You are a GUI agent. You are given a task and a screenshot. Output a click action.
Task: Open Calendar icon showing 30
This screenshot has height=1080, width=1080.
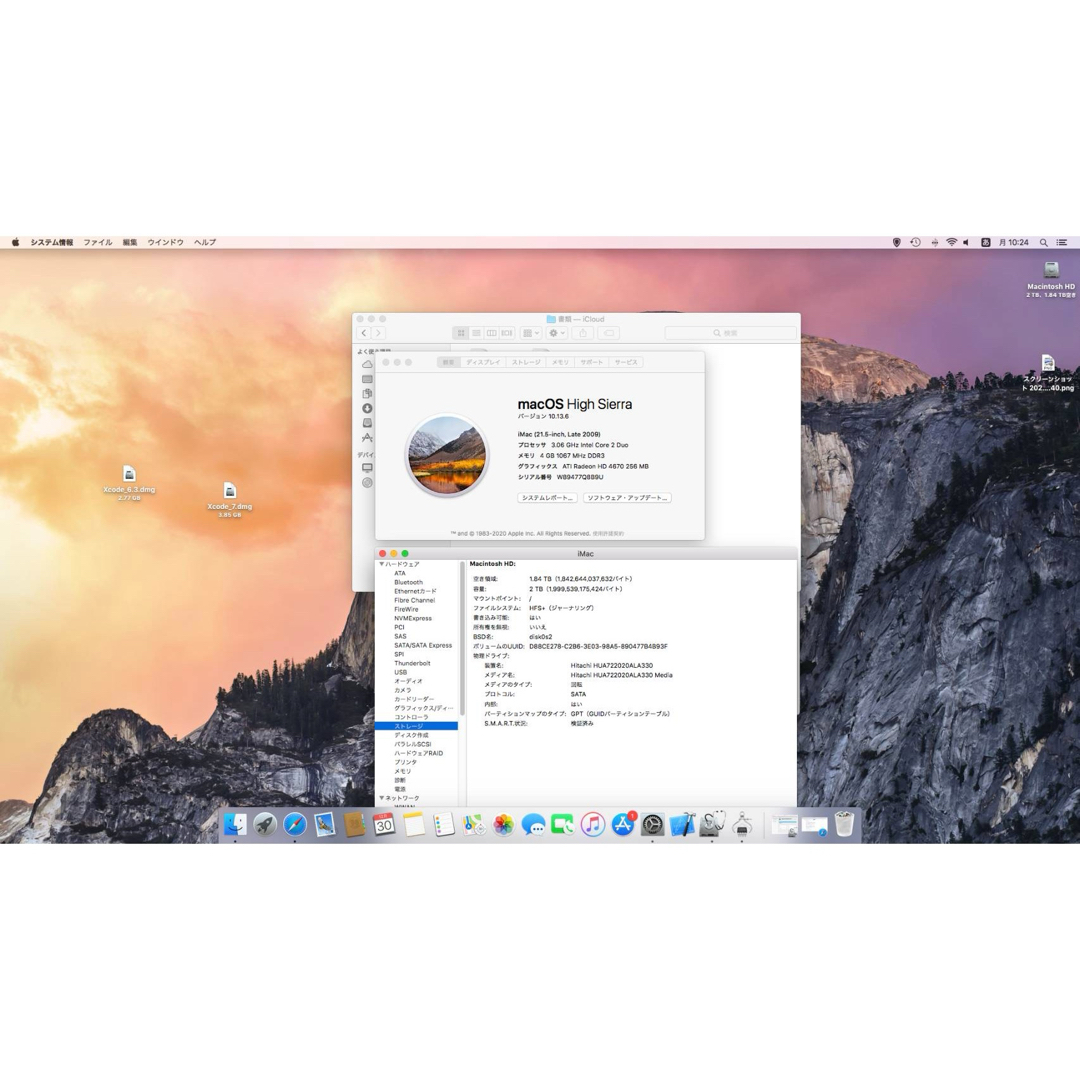[x=384, y=824]
